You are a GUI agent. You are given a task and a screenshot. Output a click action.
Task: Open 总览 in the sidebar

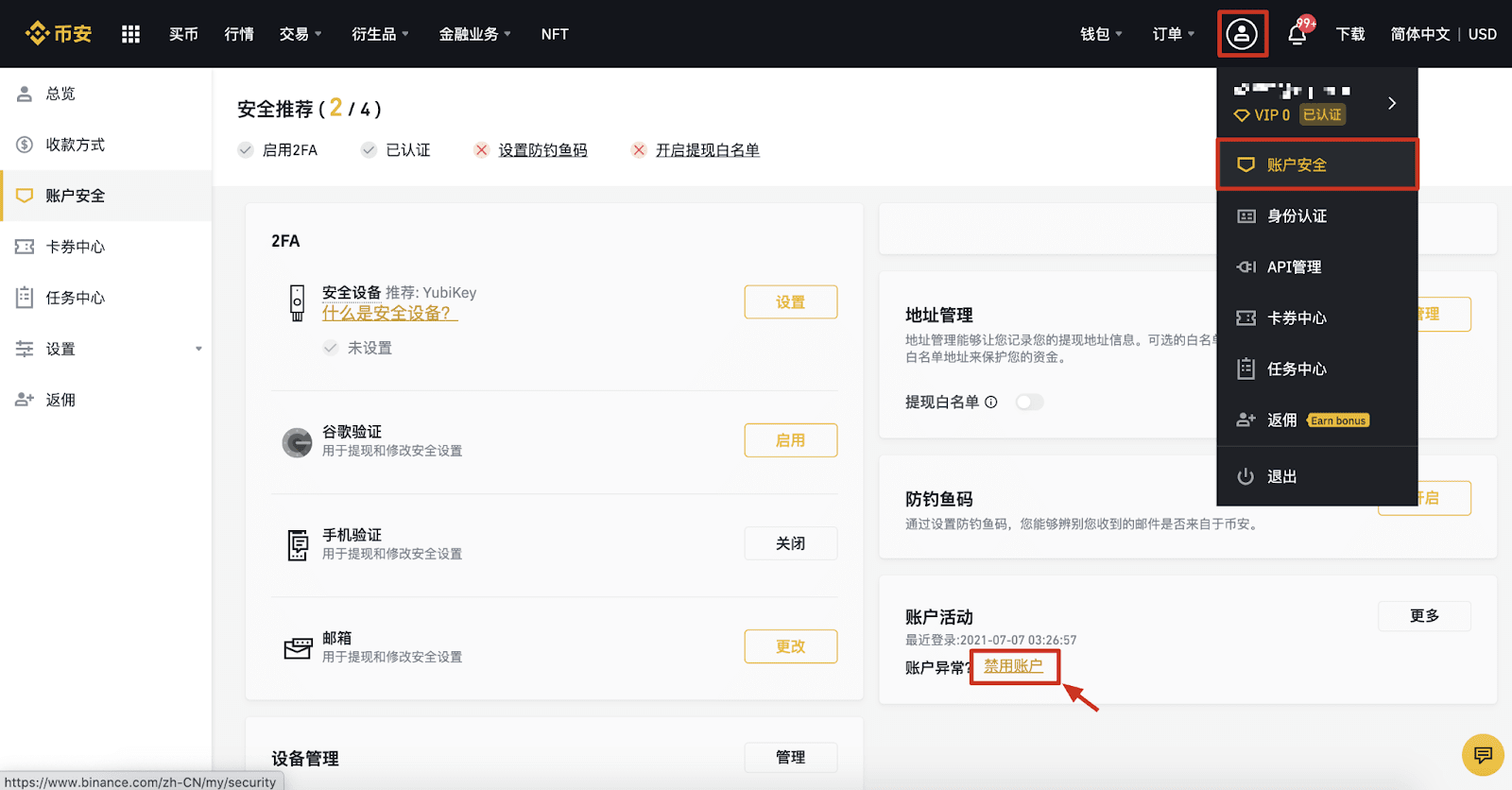coord(106,94)
